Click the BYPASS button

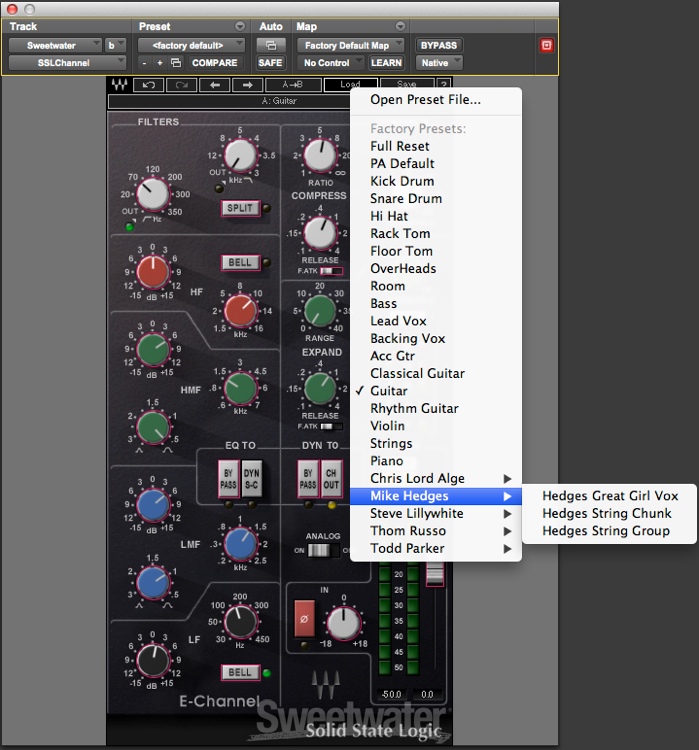pos(439,45)
